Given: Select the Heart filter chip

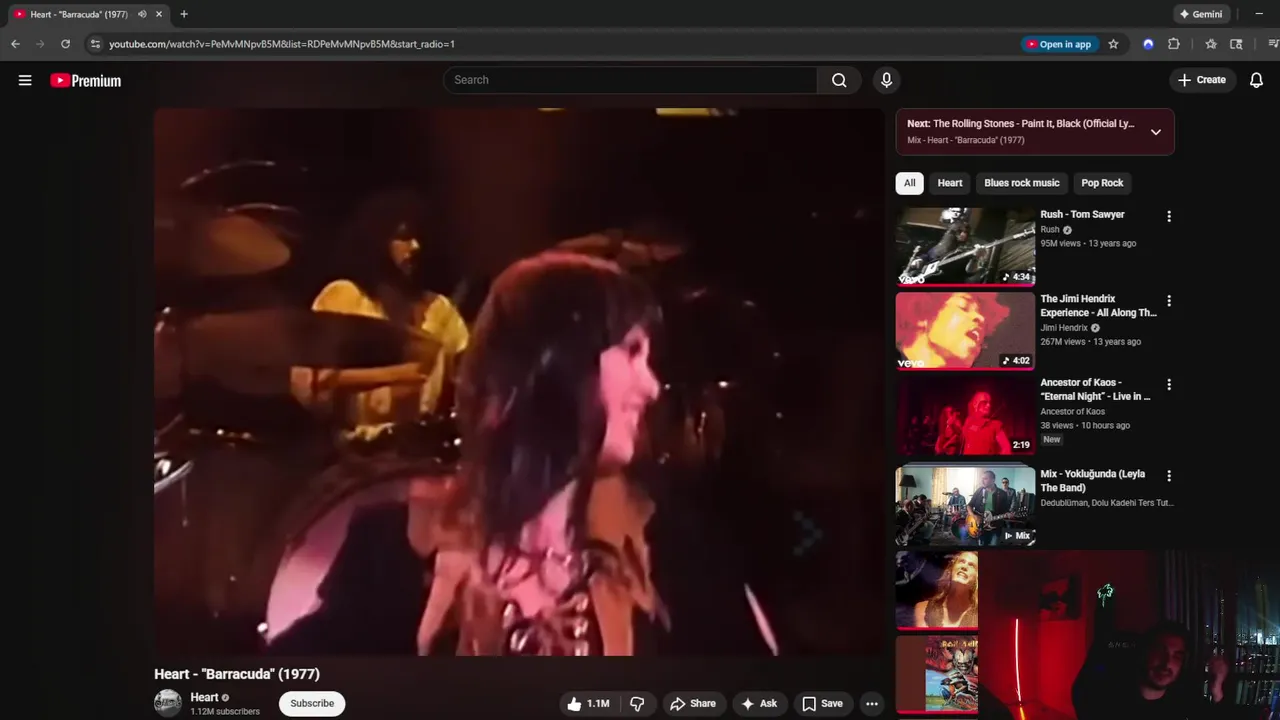Looking at the screenshot, I should pos(950,183).
